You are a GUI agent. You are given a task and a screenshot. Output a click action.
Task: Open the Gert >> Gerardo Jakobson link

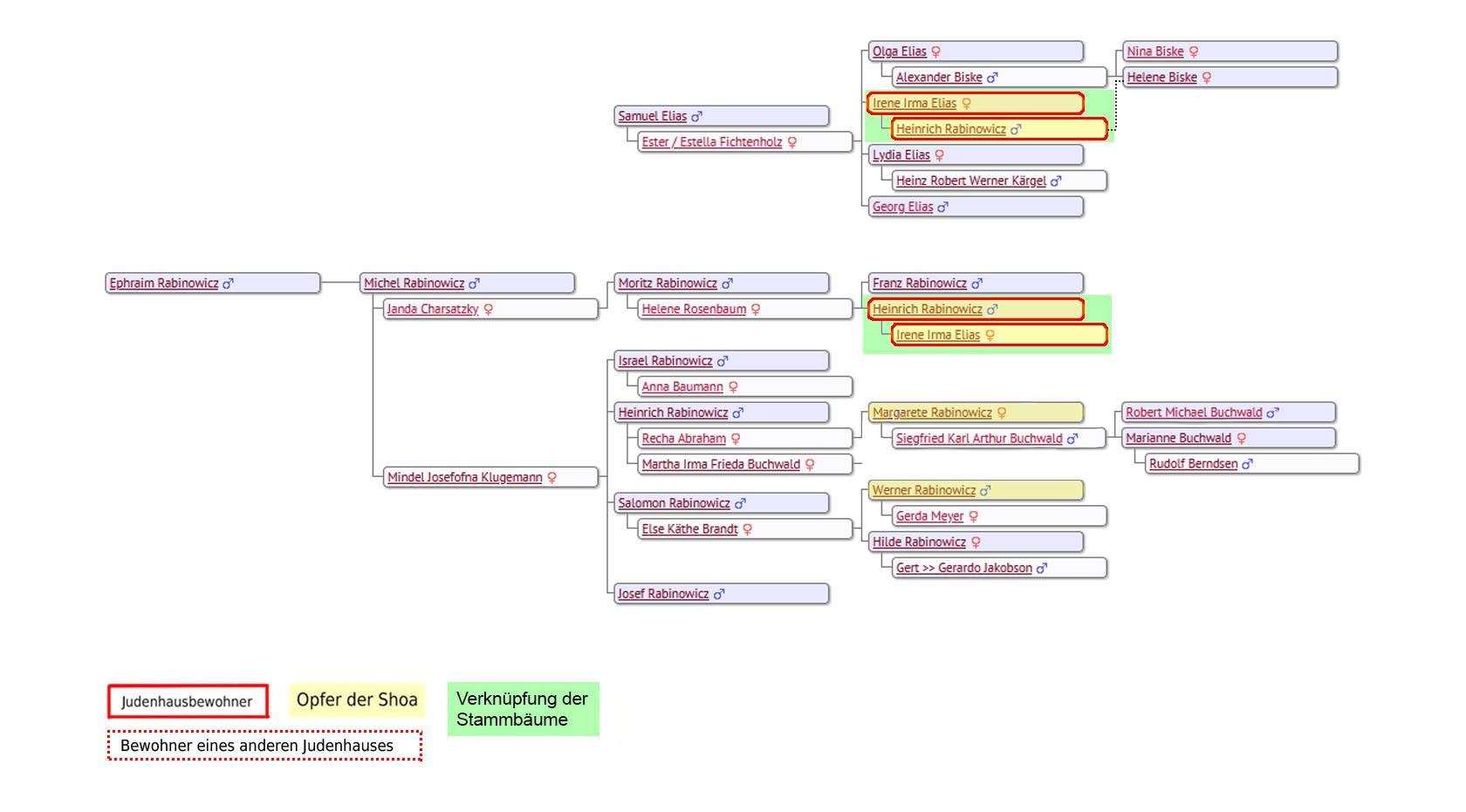pyautogui.click(x=963, y=568)
